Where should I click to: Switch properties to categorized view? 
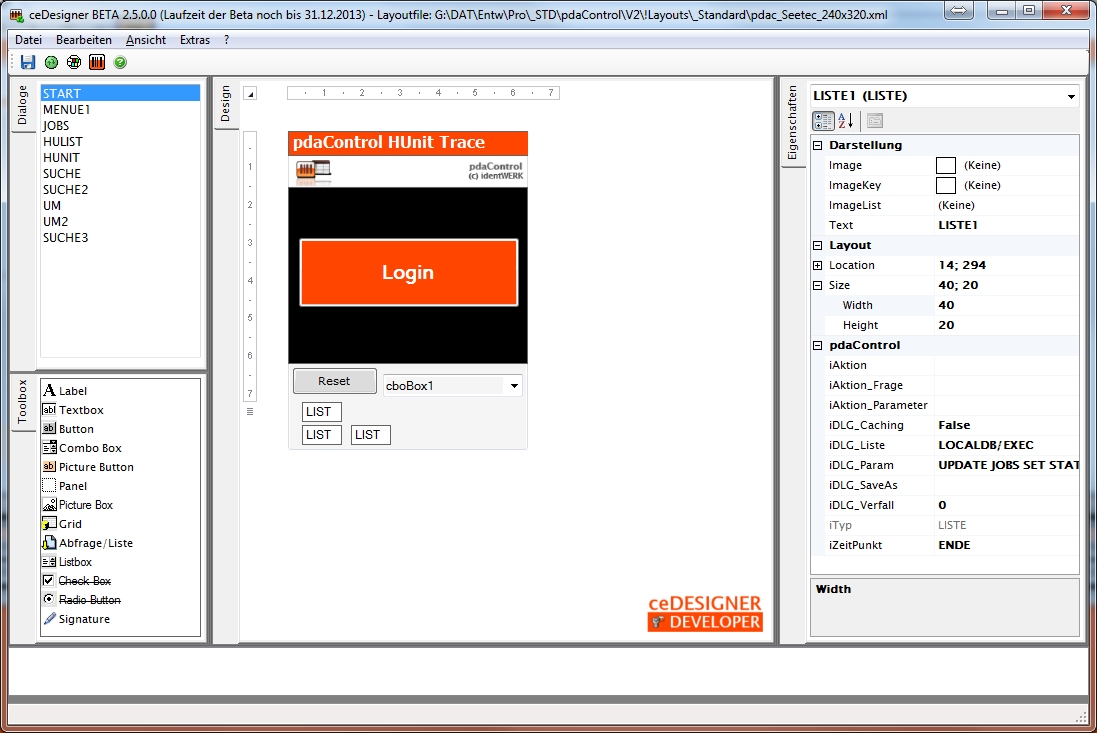point(823,121)
